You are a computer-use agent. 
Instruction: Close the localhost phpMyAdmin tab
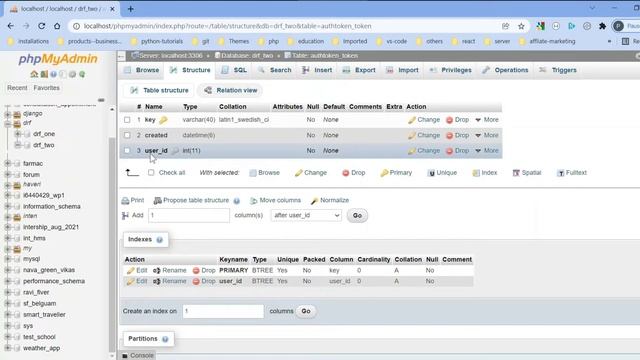tap(113, 9)
